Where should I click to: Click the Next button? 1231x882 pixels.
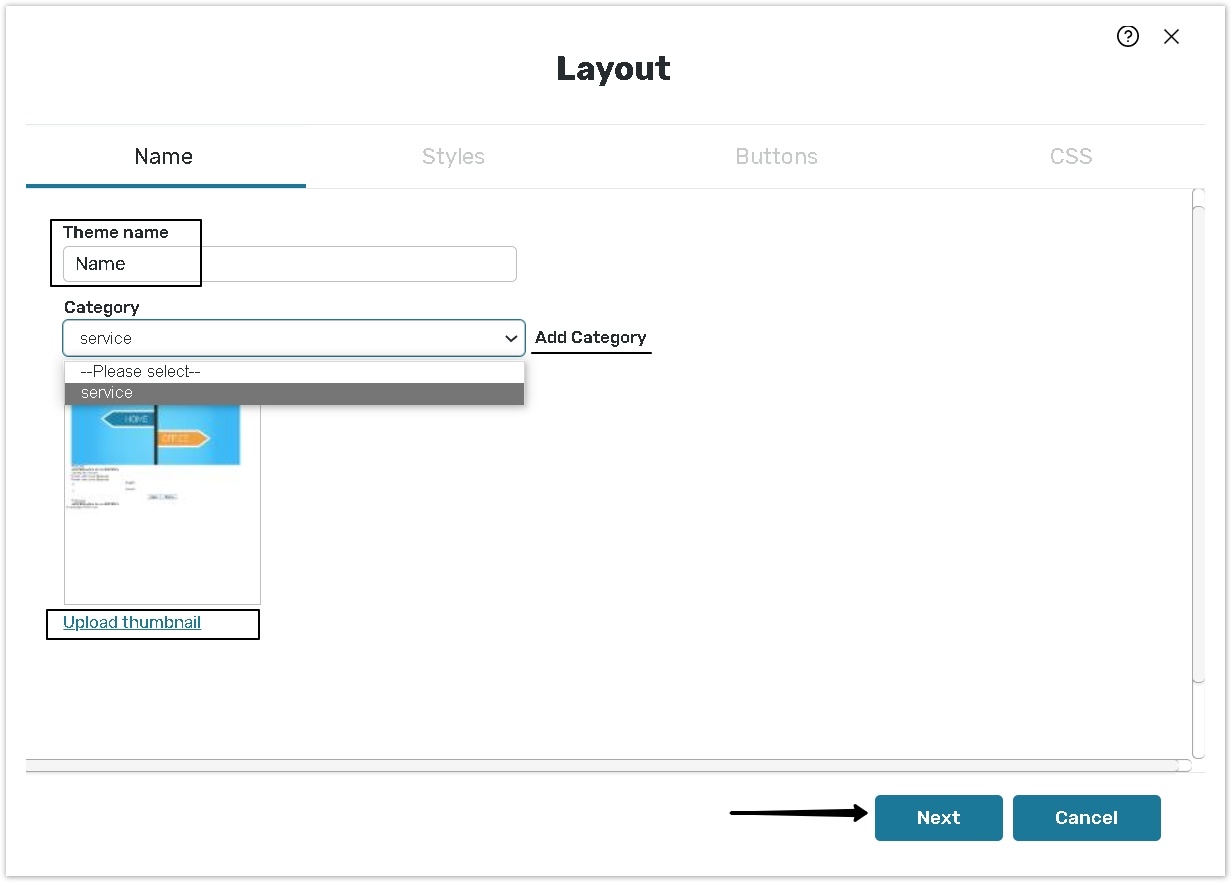(938, 817)
